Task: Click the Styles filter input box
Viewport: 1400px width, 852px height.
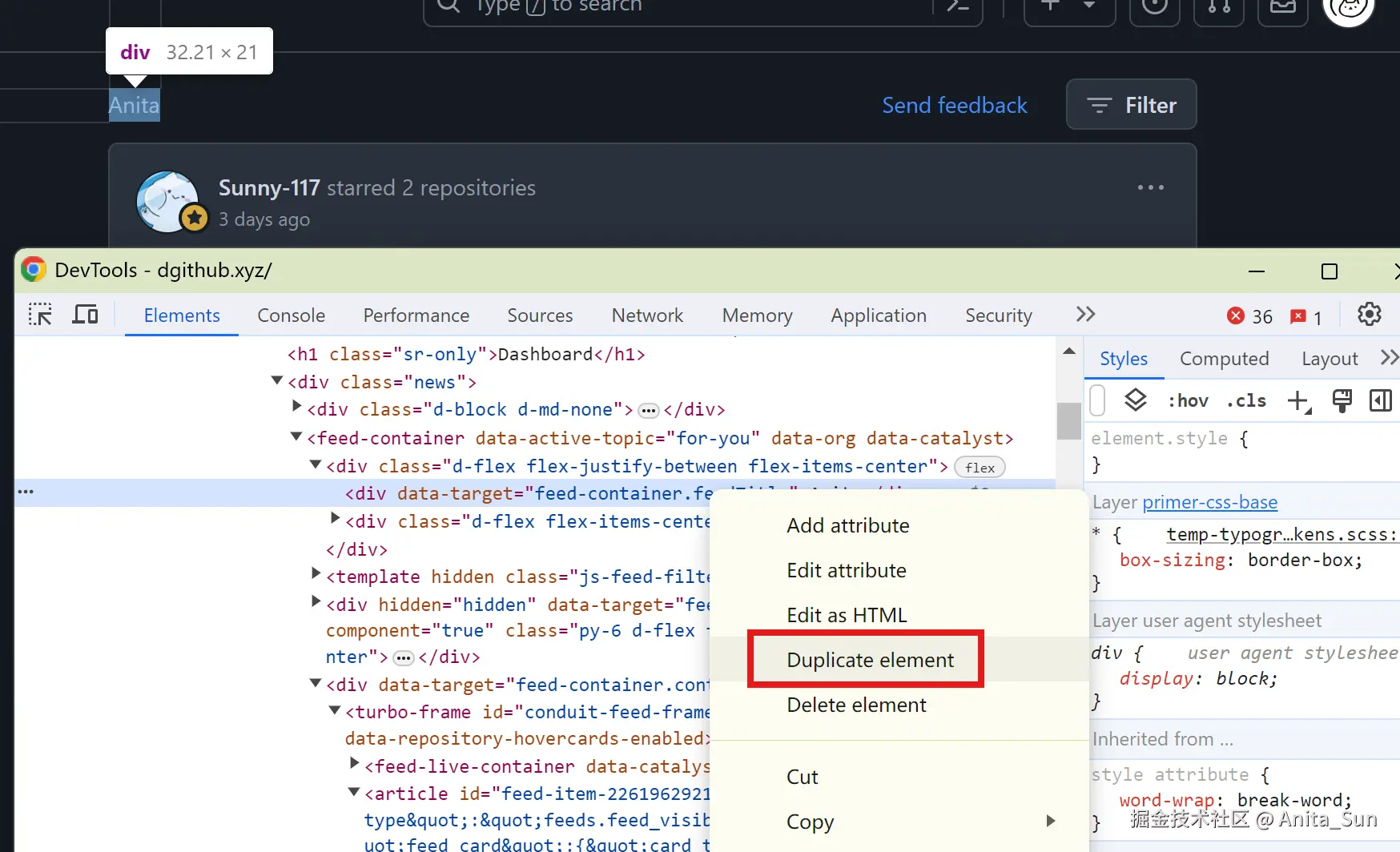Action: [x=1098, y=400]
